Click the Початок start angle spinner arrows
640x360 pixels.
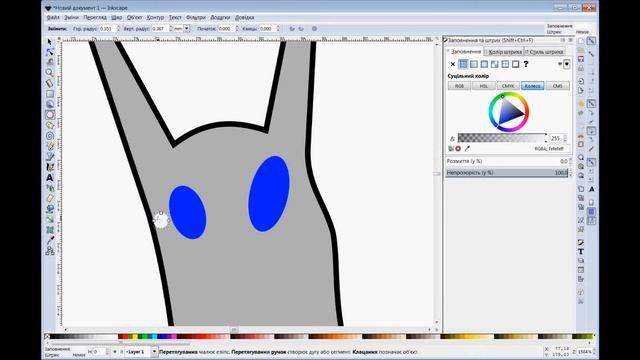(x=237, y=29)
